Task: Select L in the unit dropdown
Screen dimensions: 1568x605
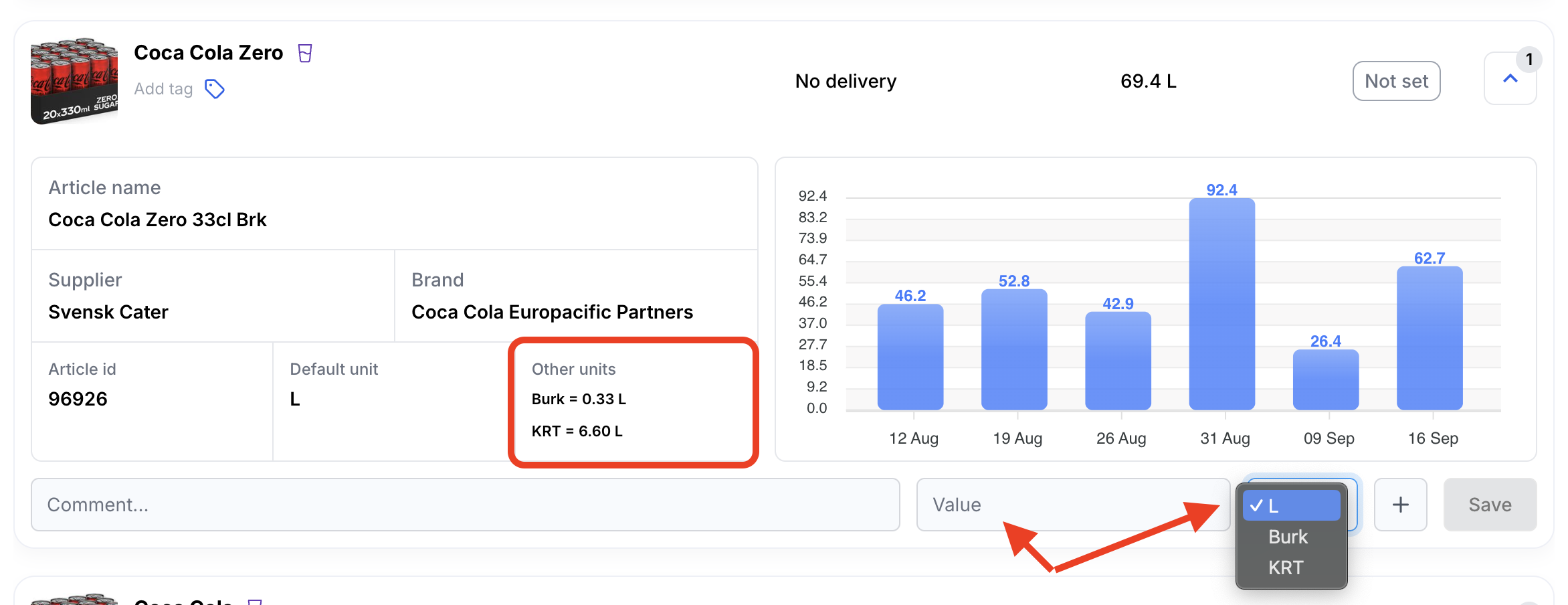Action: click(x=1291, y=506)
